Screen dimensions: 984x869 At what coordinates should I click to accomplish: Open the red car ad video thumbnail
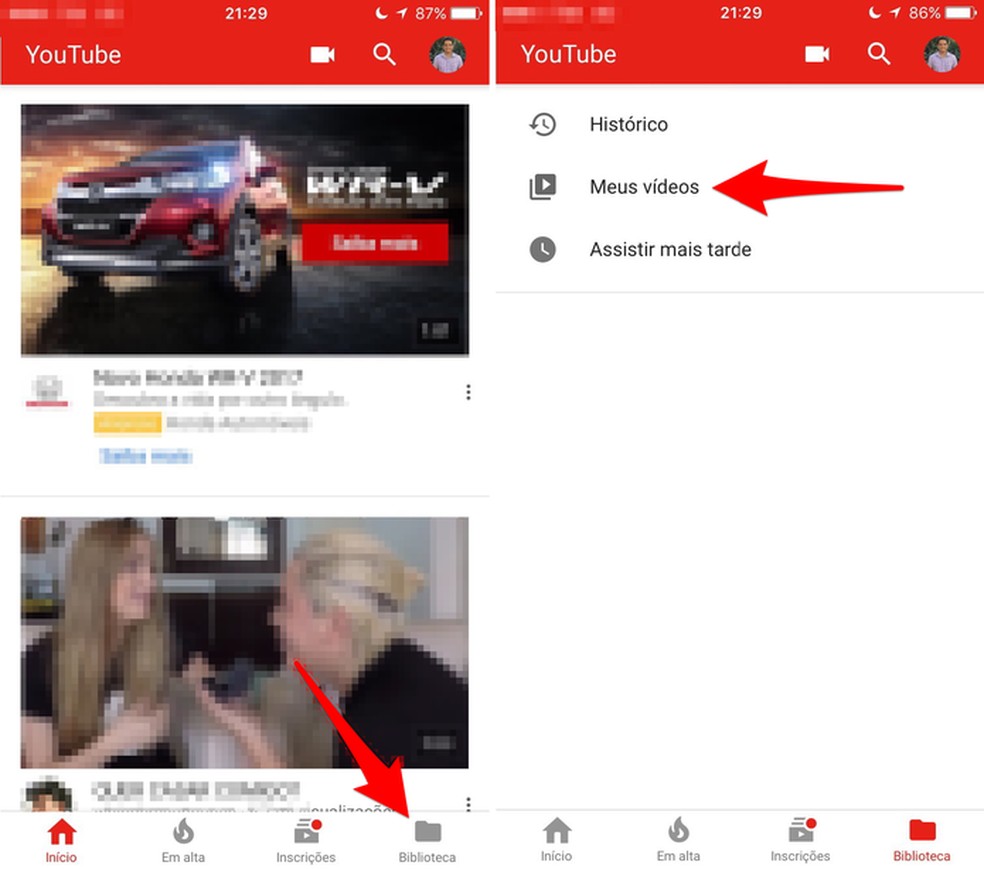tap(245, 230)
